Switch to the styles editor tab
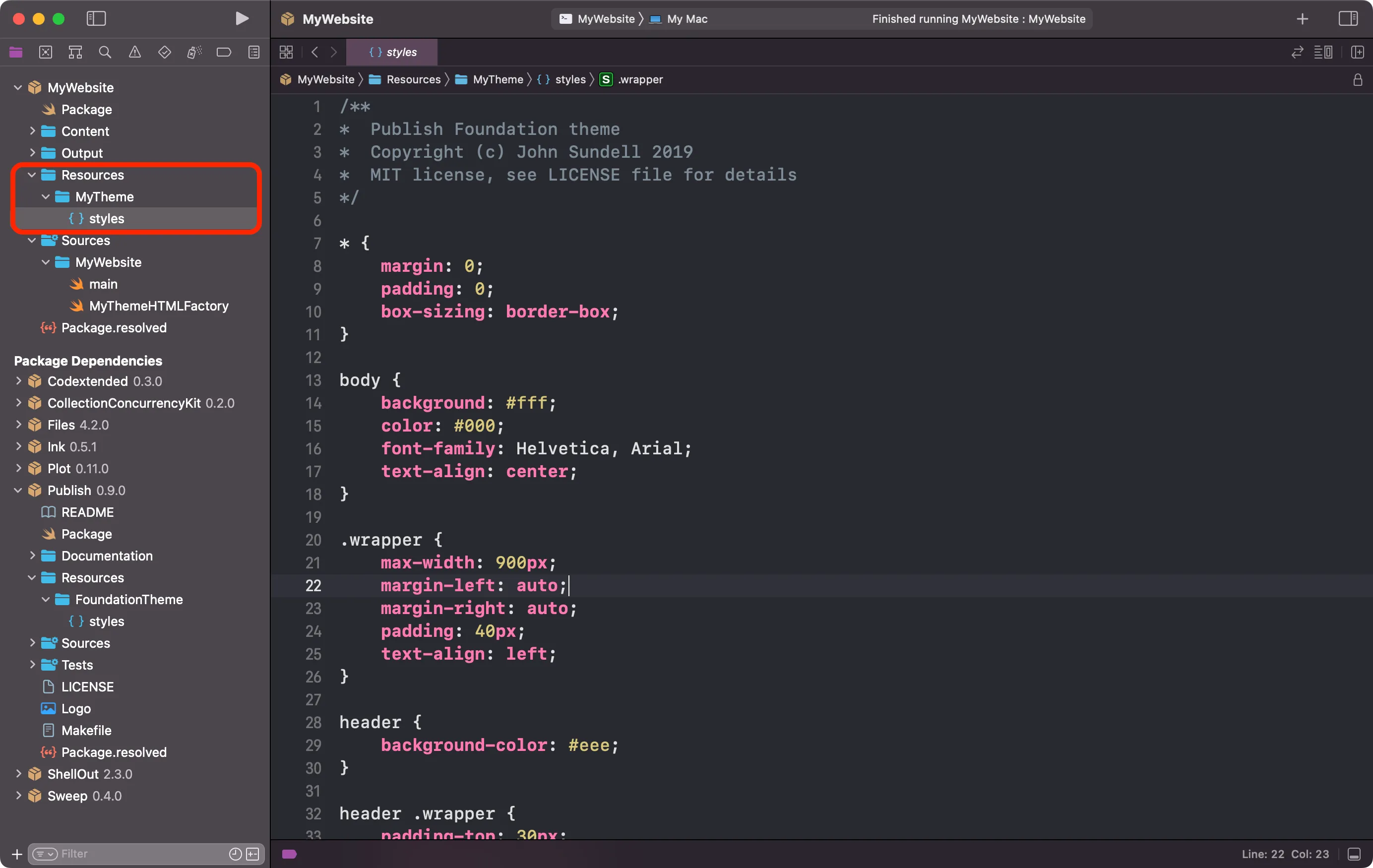The image size is (1373, 868). click(x=391, y=52)
